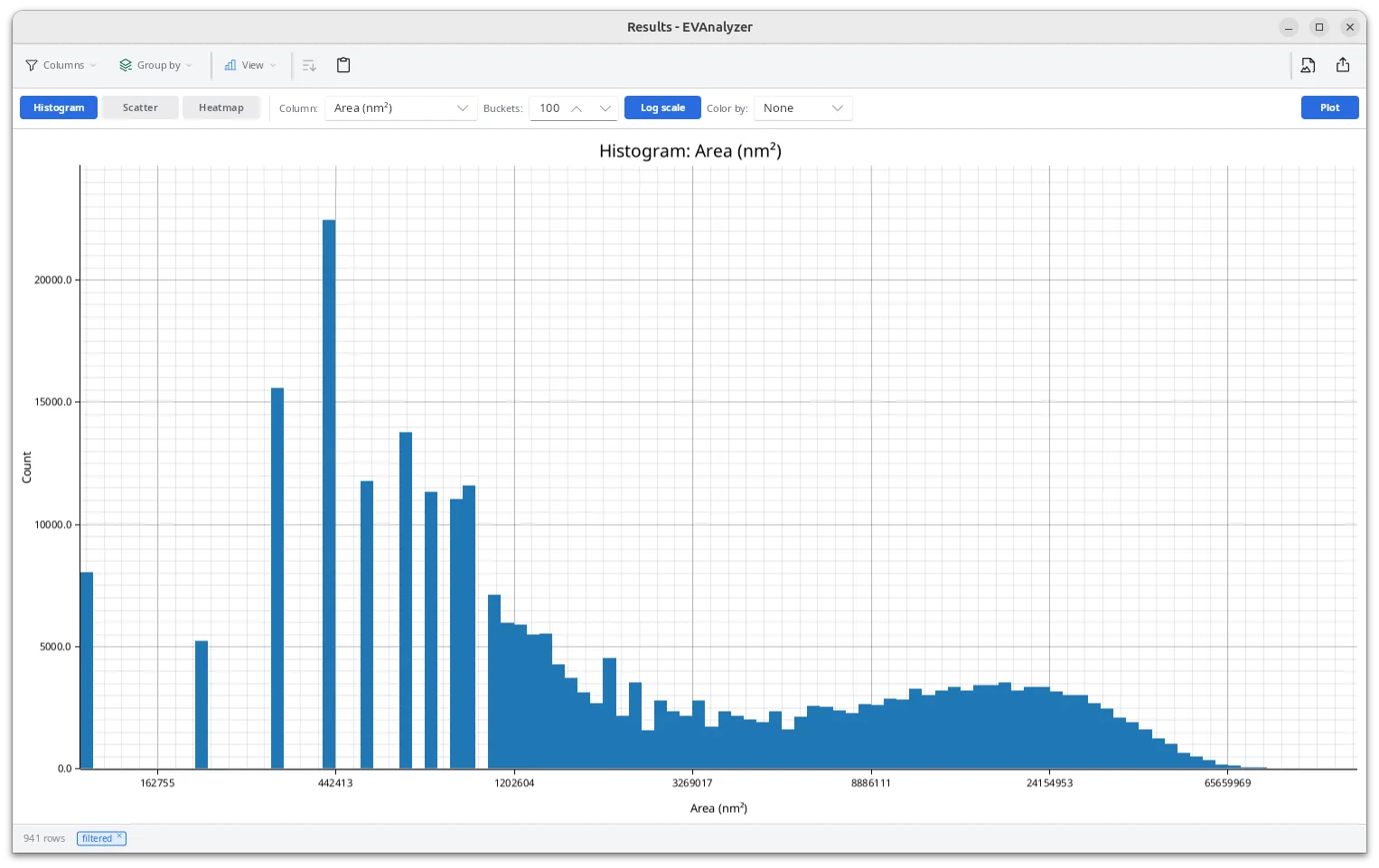This screenshot has width=1379, height=868.
Task: Minimize the EVAnalyzer window
Action: 1289,27
